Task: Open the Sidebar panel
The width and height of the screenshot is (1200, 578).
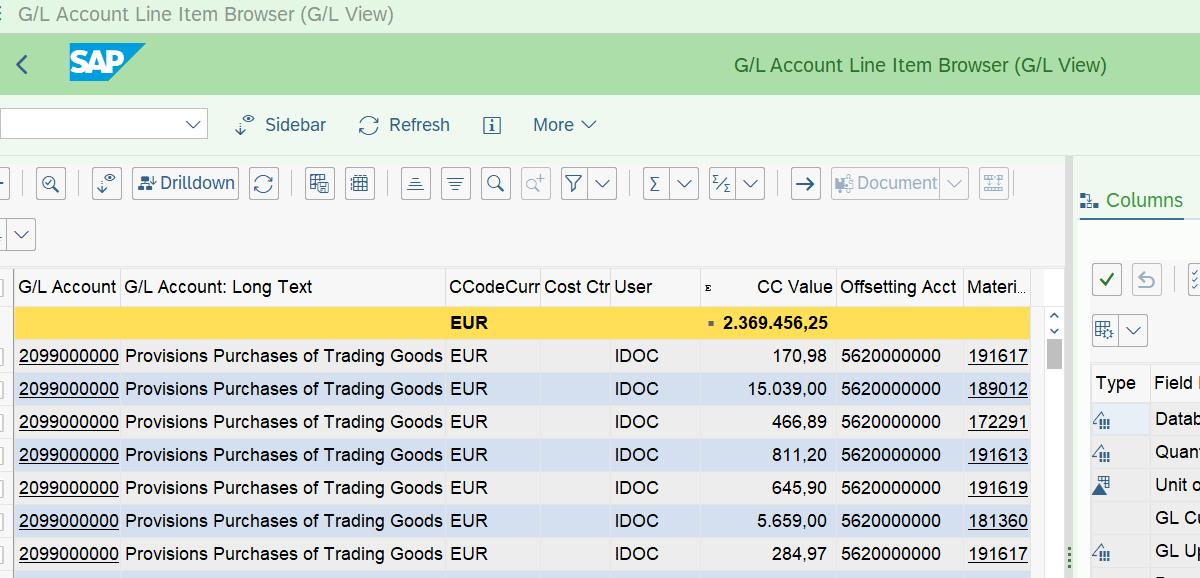Action: tap(281, 124)
